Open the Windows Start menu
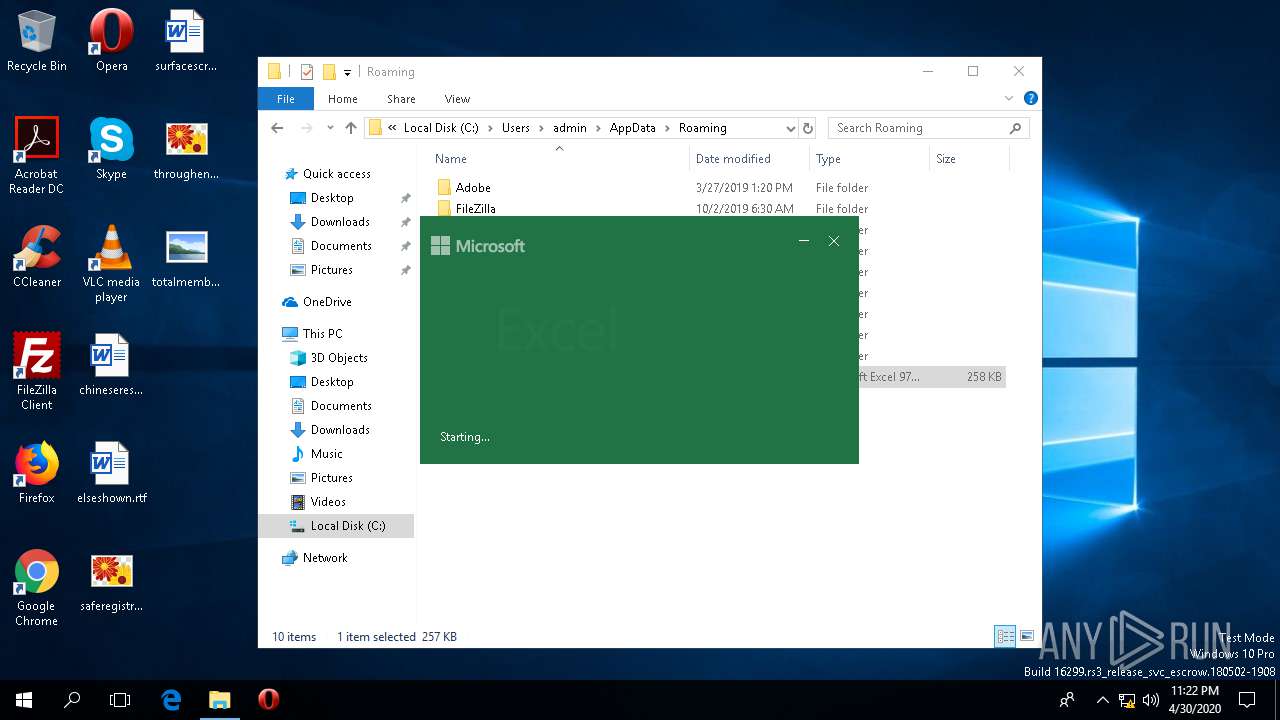Screen dimensions: 1280x720 coord(24,700)
